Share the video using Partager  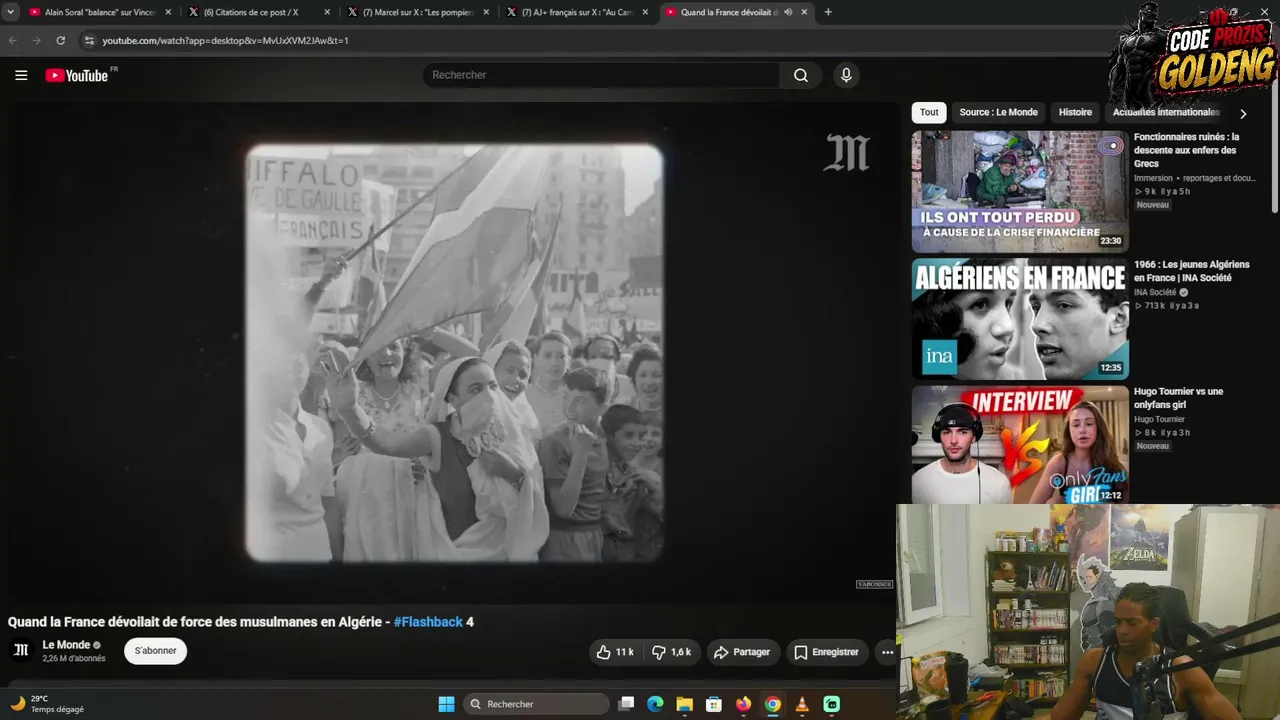(x=741, y=652)
